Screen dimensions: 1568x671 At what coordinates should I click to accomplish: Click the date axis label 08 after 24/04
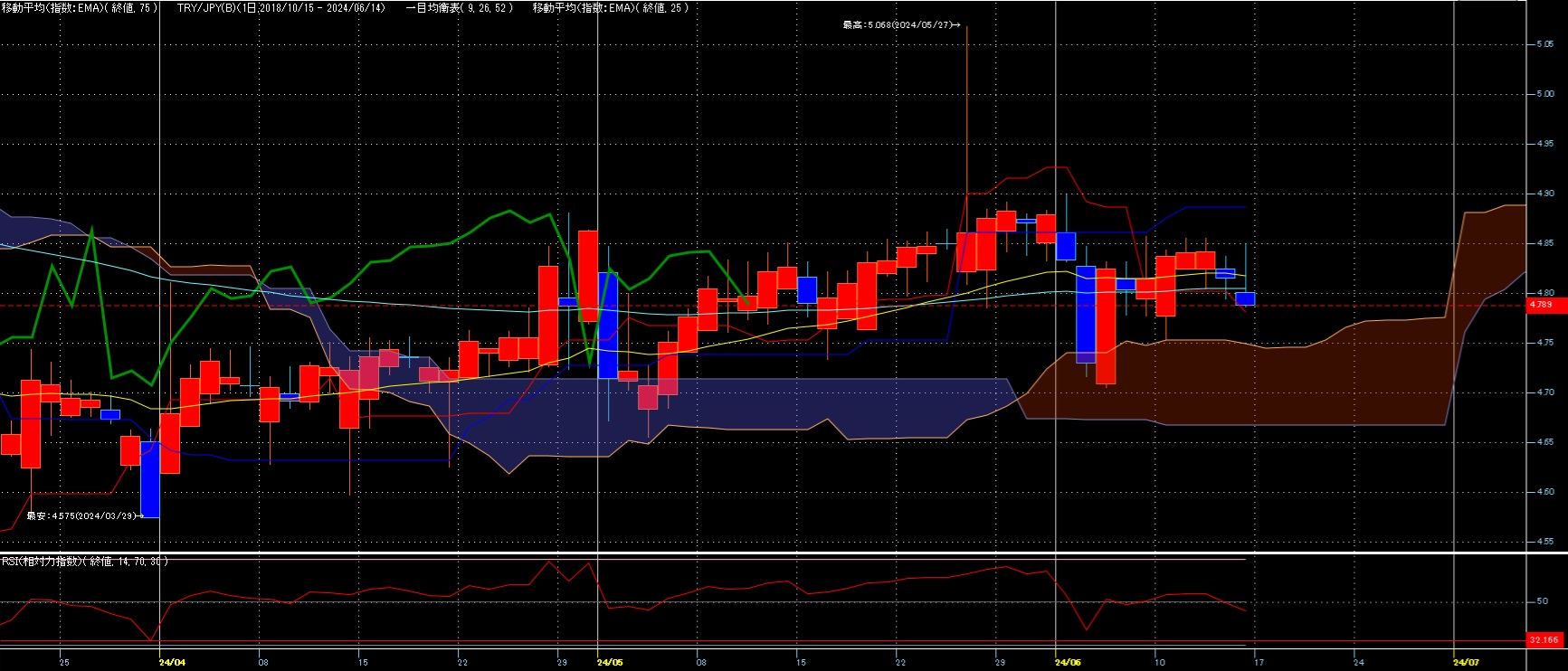263,663
